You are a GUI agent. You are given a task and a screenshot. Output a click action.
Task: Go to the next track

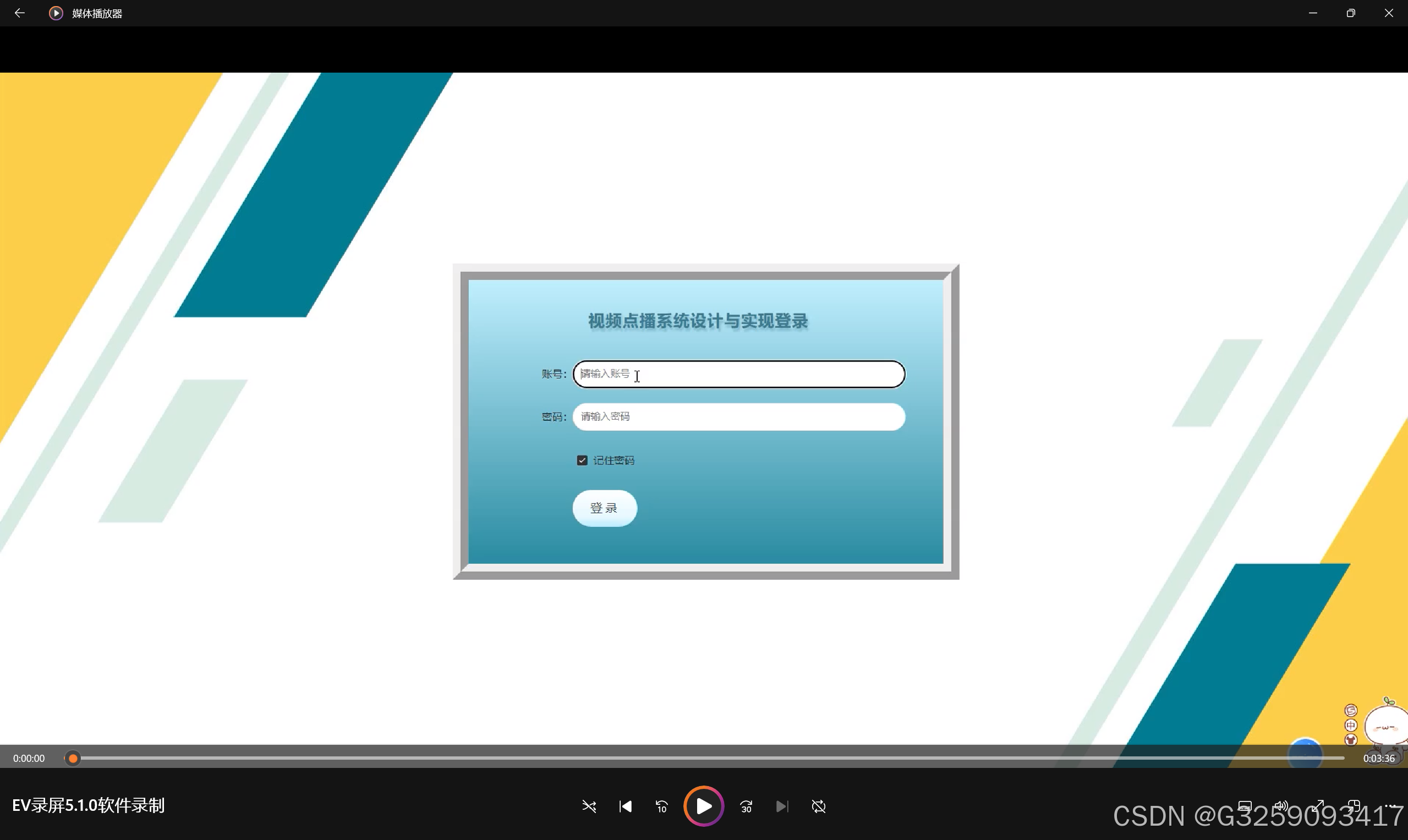click(782, 806)
